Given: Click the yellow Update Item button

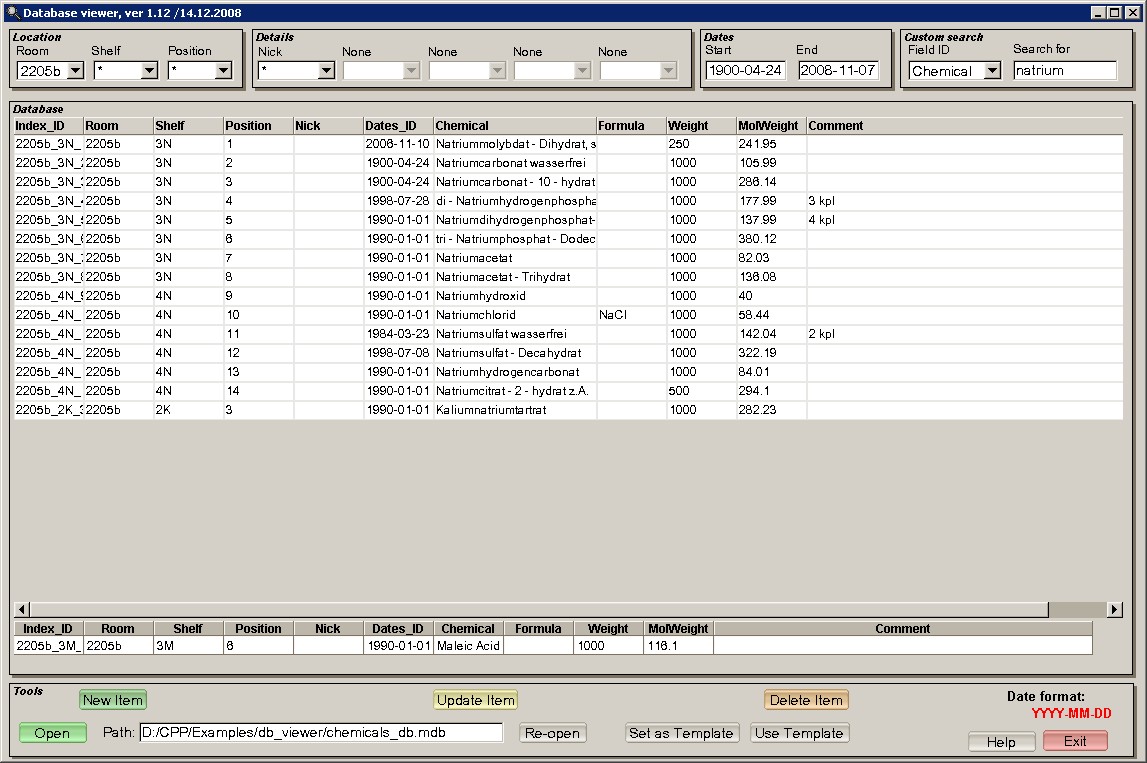Looking at the screenshot, I should coord(475,700).
